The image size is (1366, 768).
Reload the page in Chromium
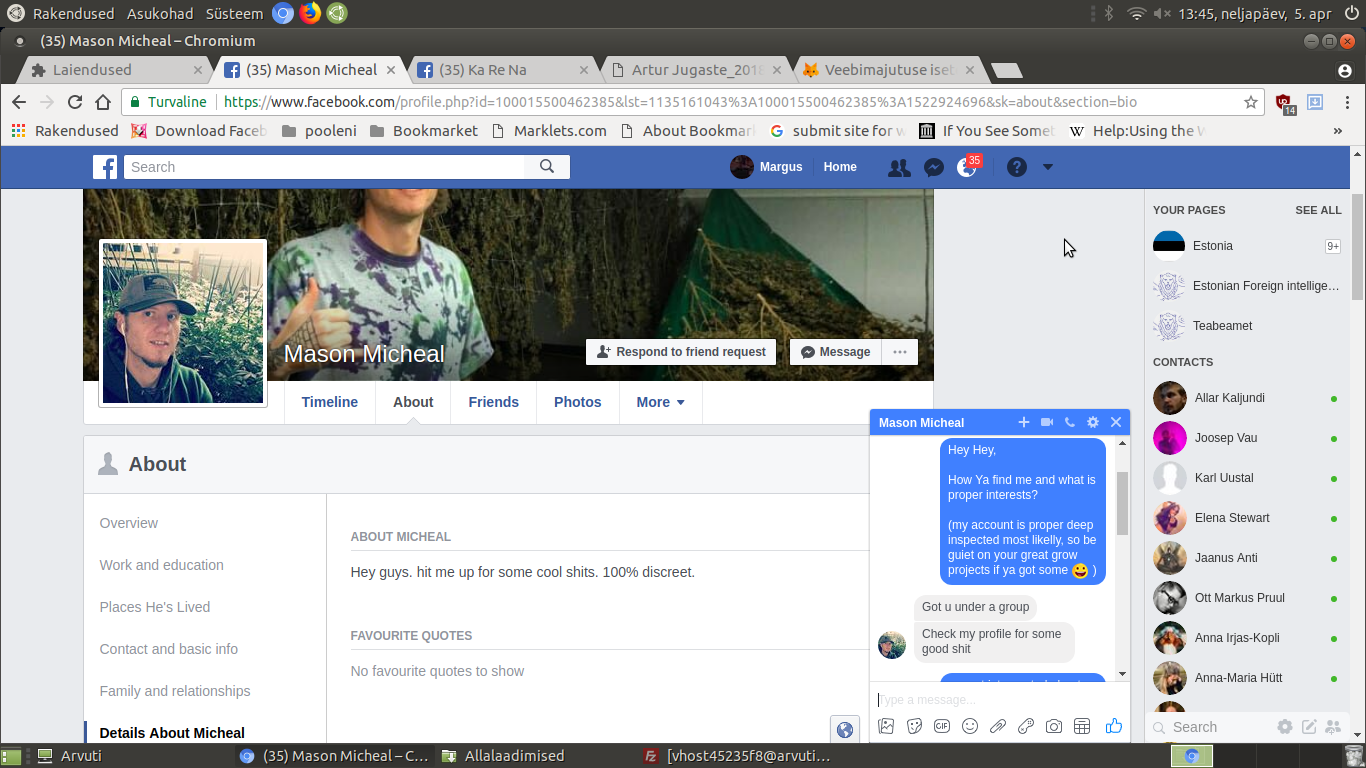click(75, 102)
